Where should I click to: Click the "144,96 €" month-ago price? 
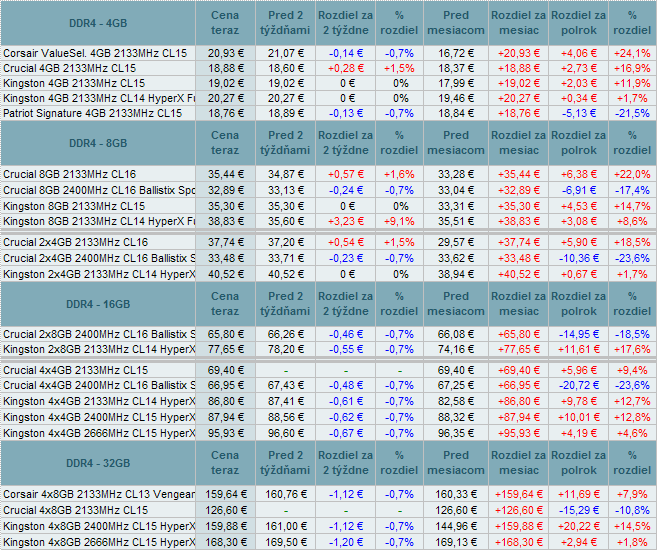point(456,526)
